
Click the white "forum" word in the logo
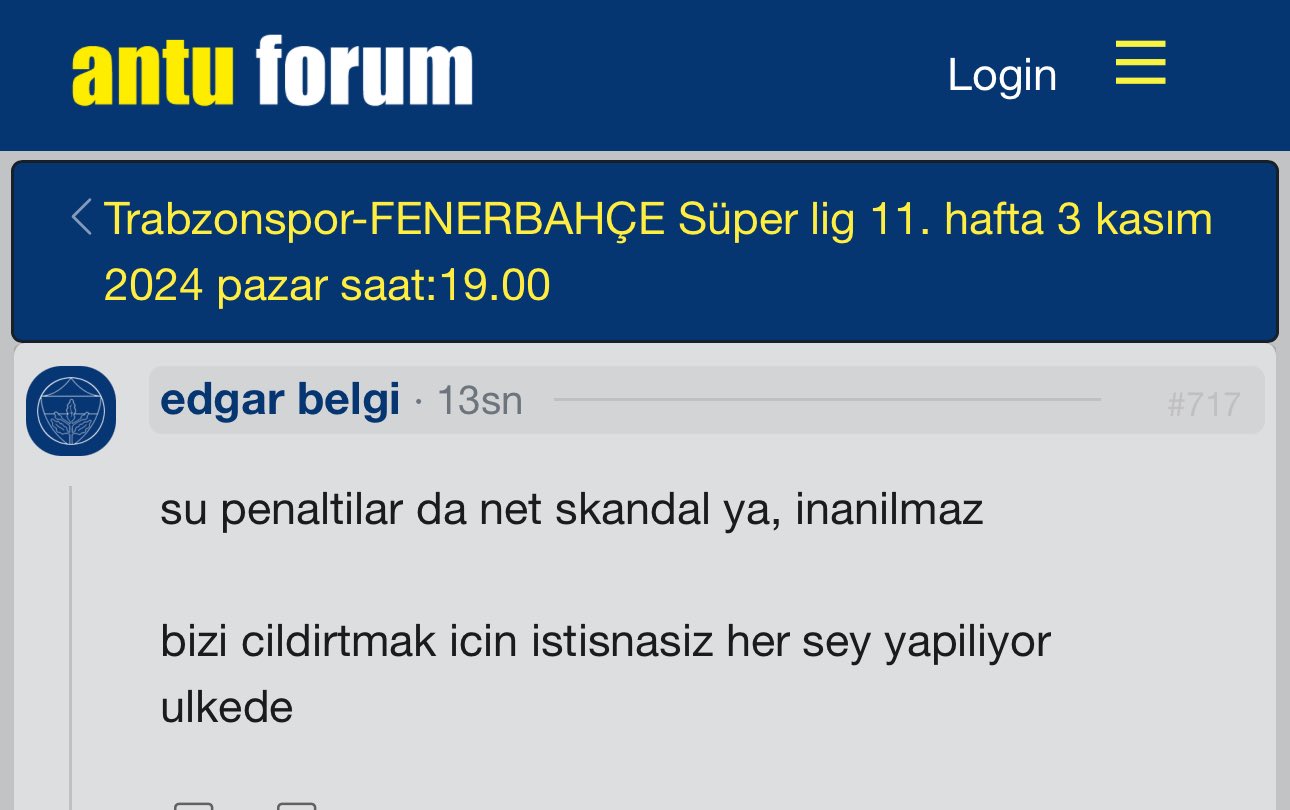coord(364,70)
